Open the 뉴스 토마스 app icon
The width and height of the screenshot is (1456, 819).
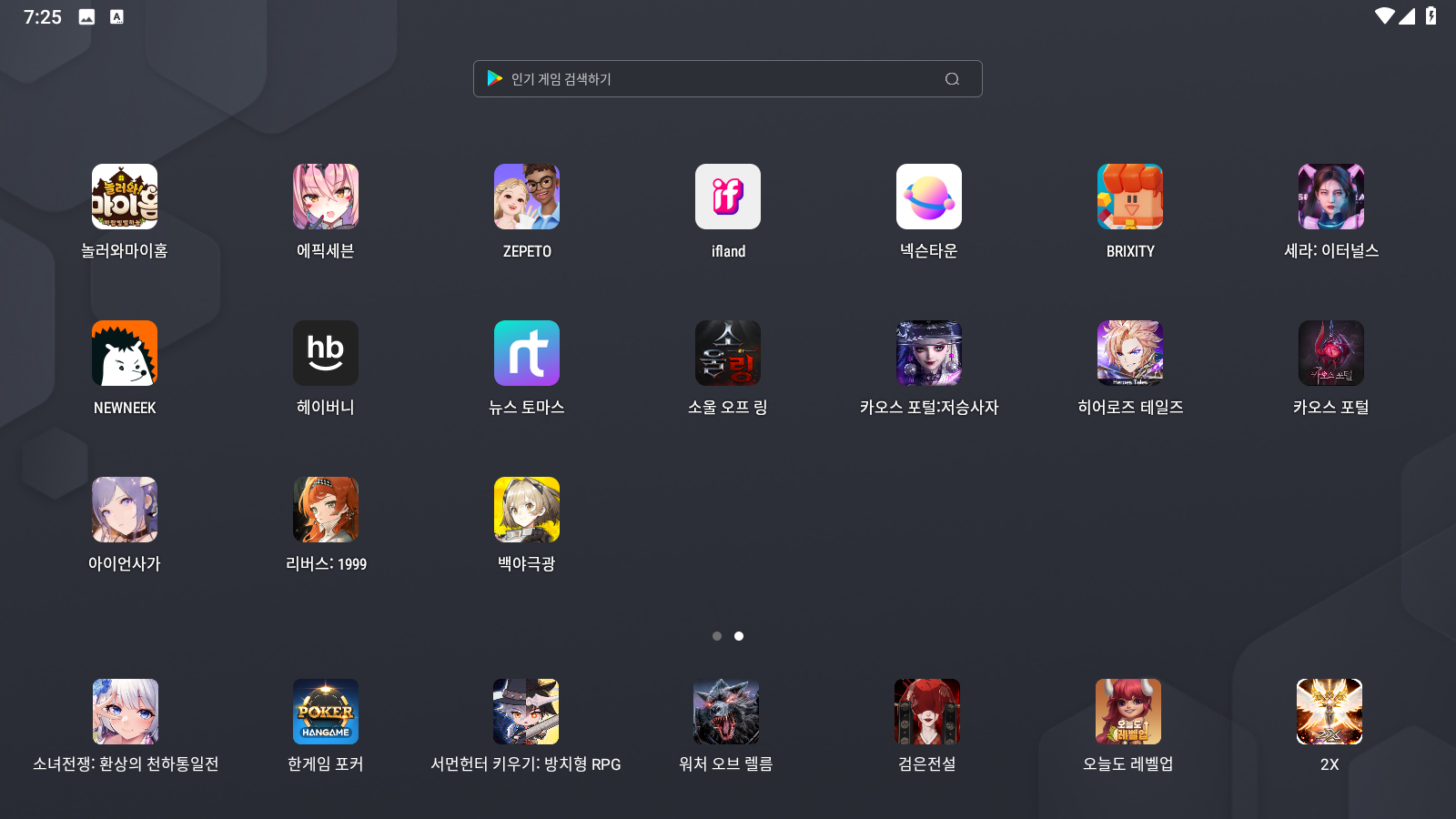pyautogui.click(x=527, y=353)
